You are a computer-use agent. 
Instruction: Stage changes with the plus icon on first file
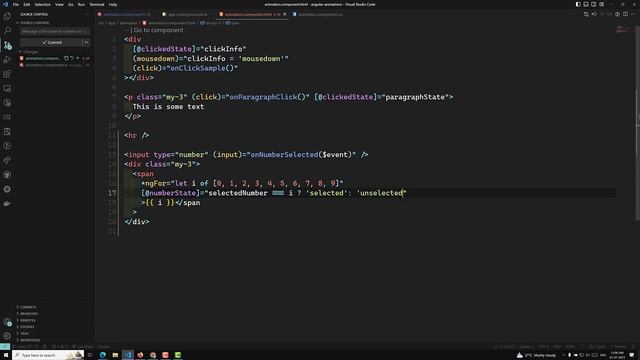[x=78, y=58]
